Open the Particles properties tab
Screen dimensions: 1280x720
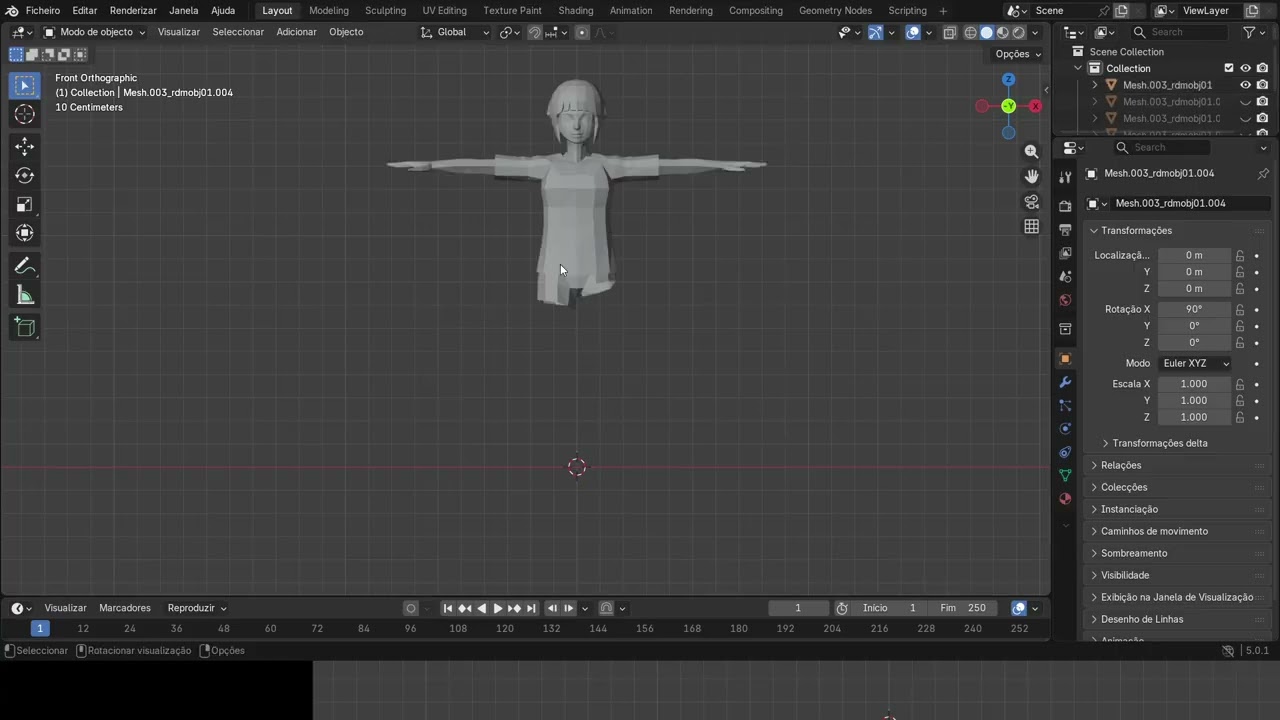point(1065,405)
